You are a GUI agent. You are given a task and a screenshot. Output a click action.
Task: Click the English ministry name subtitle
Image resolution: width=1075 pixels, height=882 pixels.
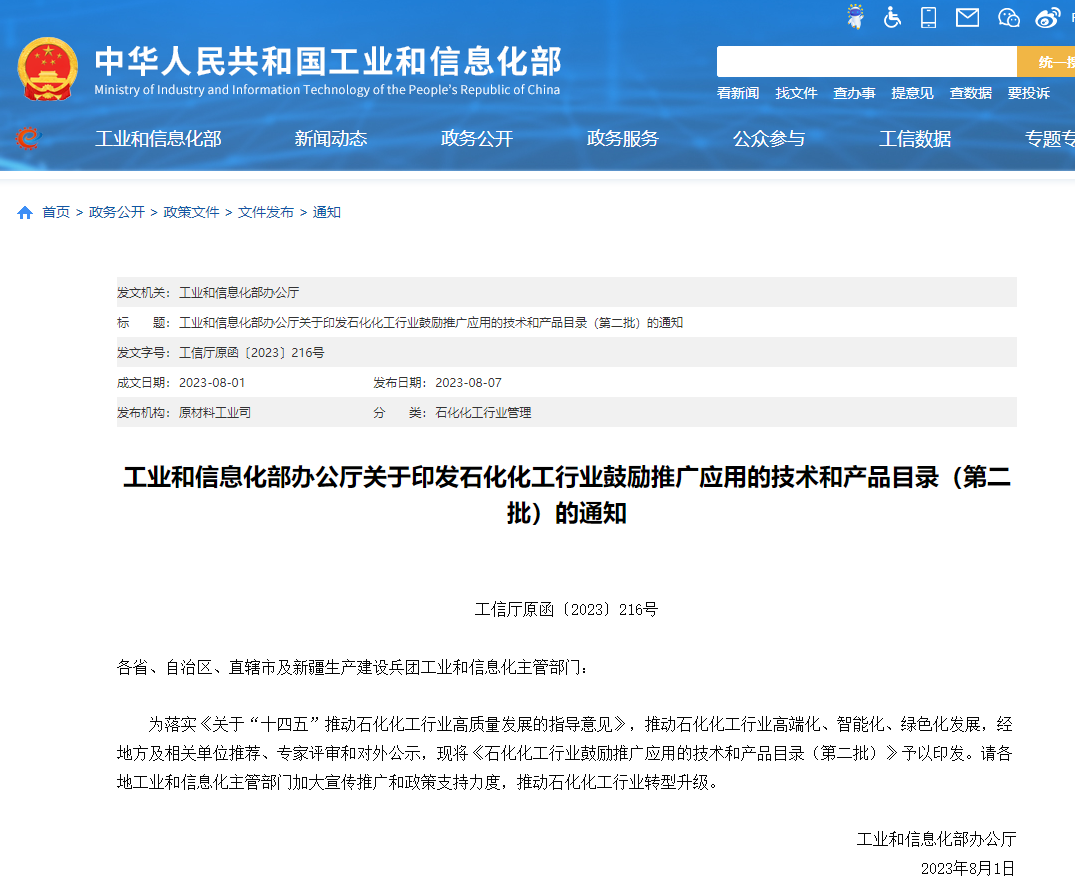point(327,90)
